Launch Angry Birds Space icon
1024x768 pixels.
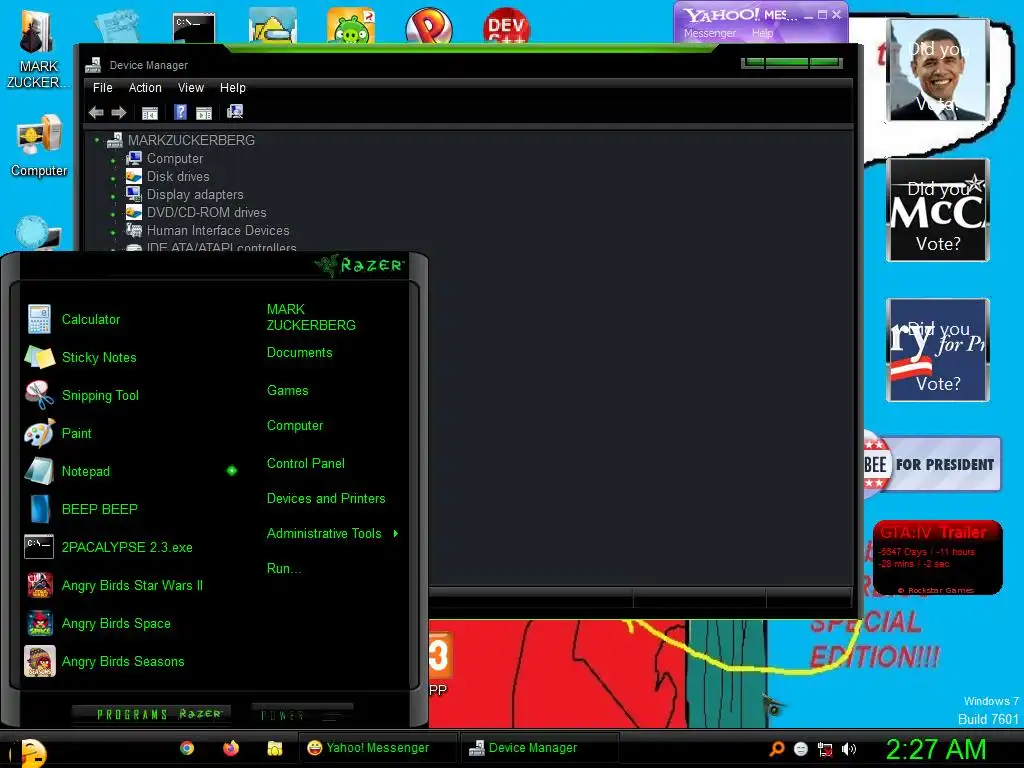coord(40,623)
